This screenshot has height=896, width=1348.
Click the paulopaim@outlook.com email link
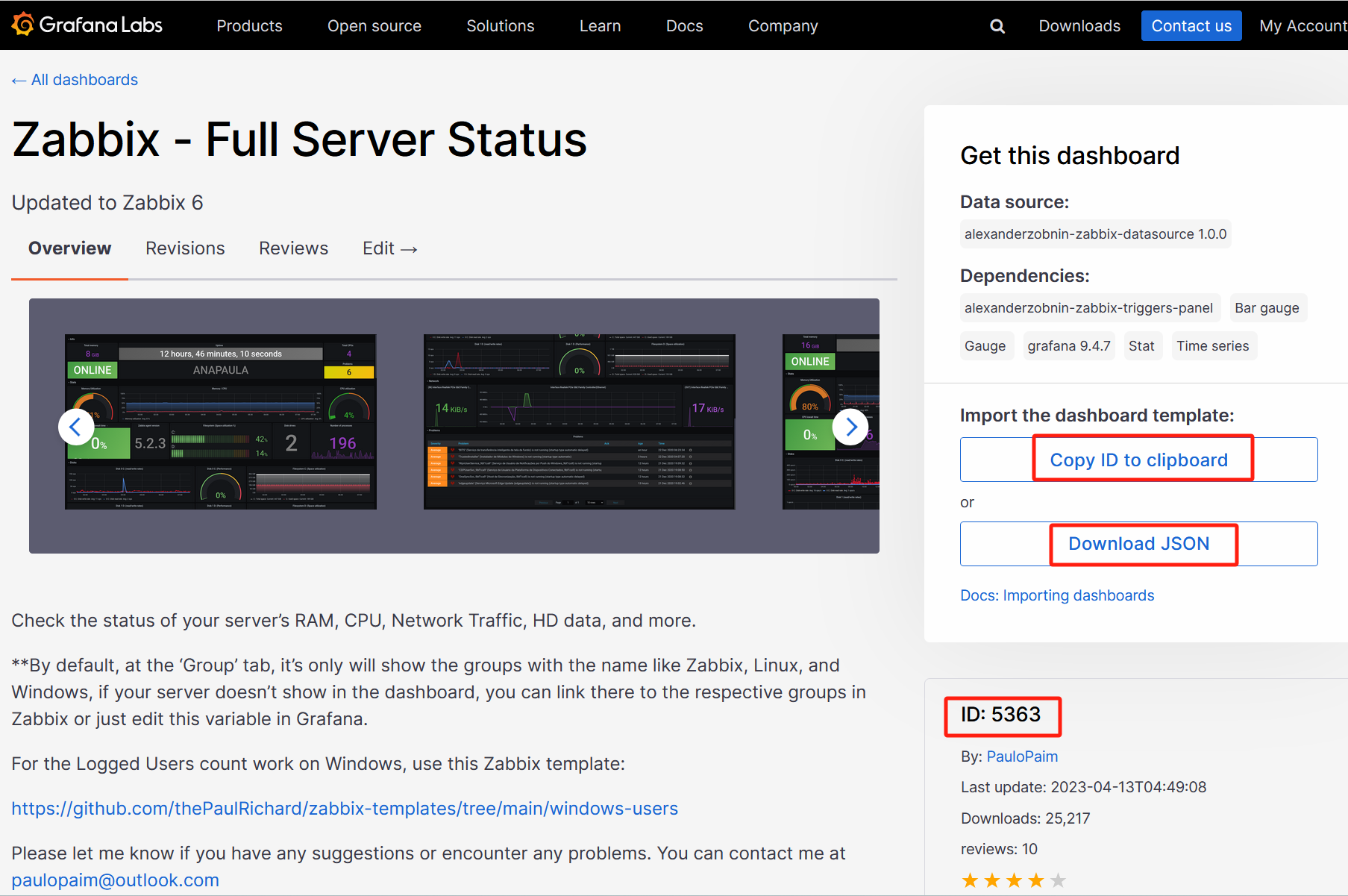116,880
